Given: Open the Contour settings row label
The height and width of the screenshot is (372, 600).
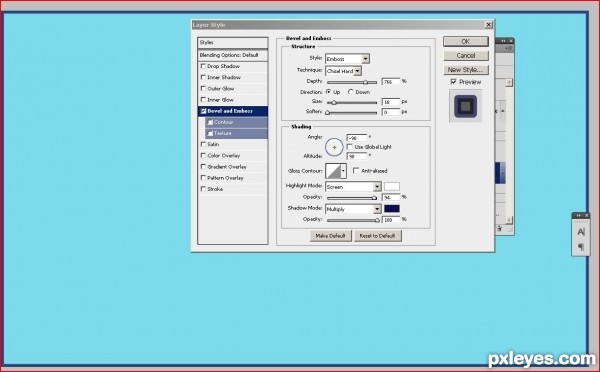Looking at the screenshot, I should [223, 122].
